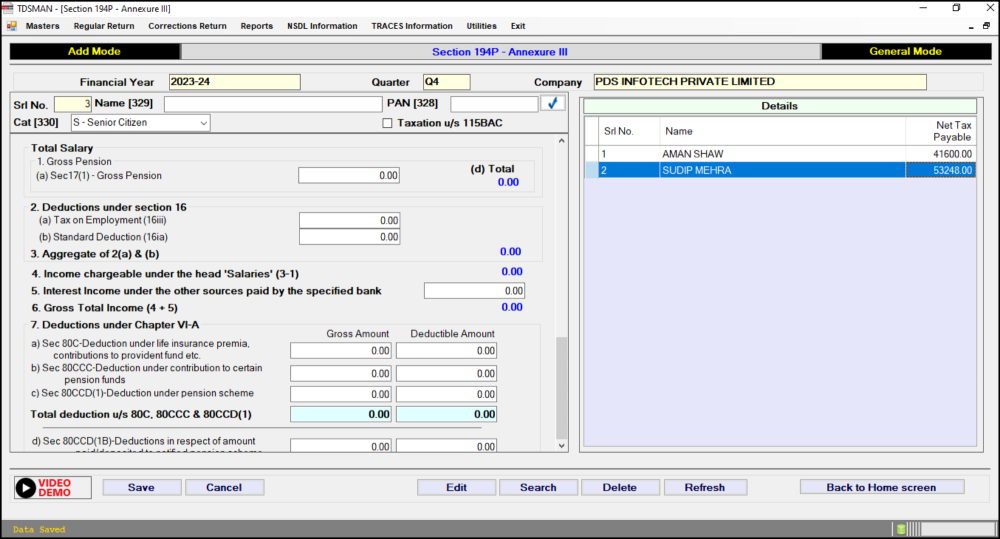Click the PAN verify checkmark icon
Viewport: 1000px width, 539px height.
pos(552,103)
